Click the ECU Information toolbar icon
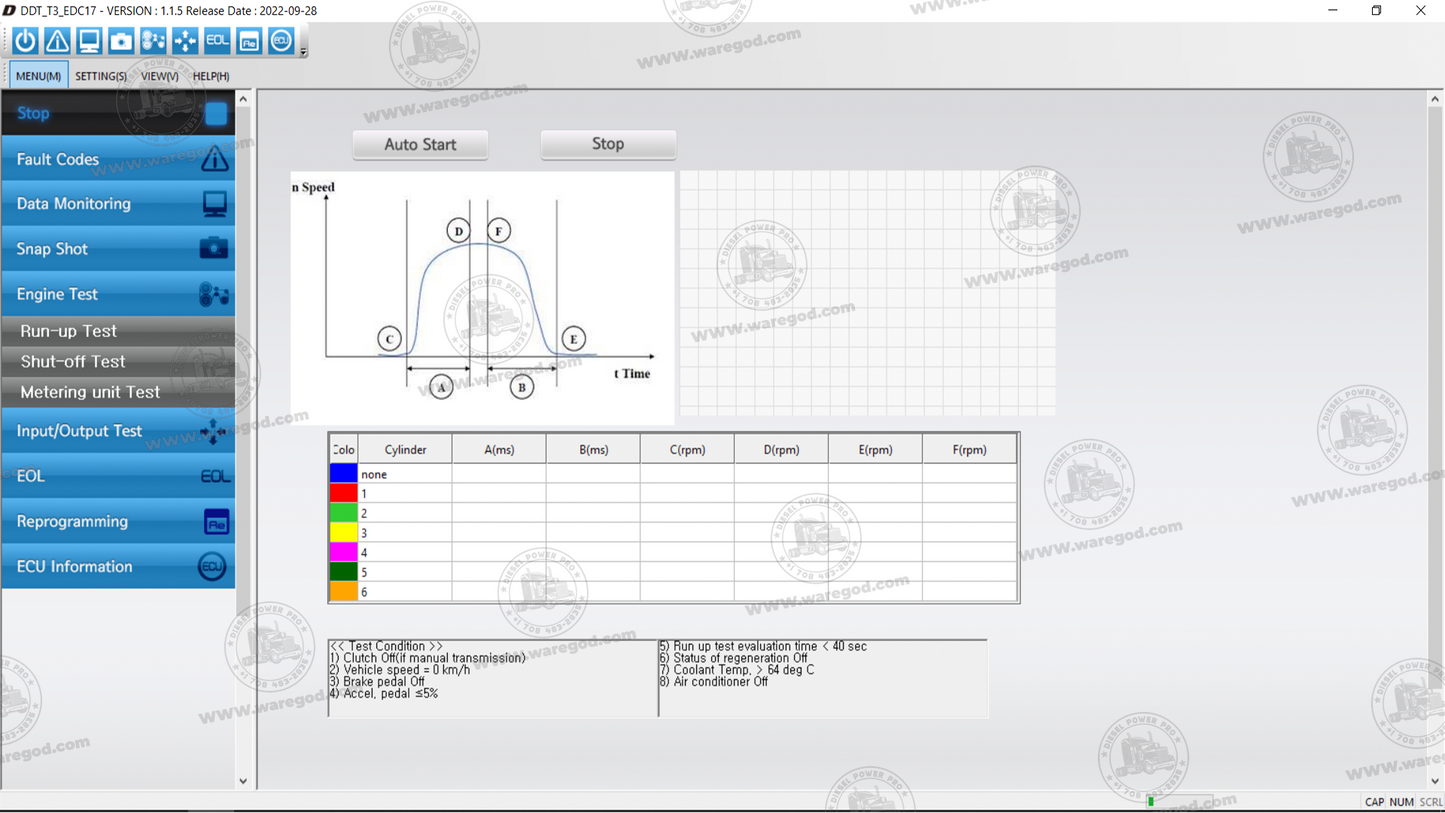Screen dimensions: 1445x813 tap(280, 40)
